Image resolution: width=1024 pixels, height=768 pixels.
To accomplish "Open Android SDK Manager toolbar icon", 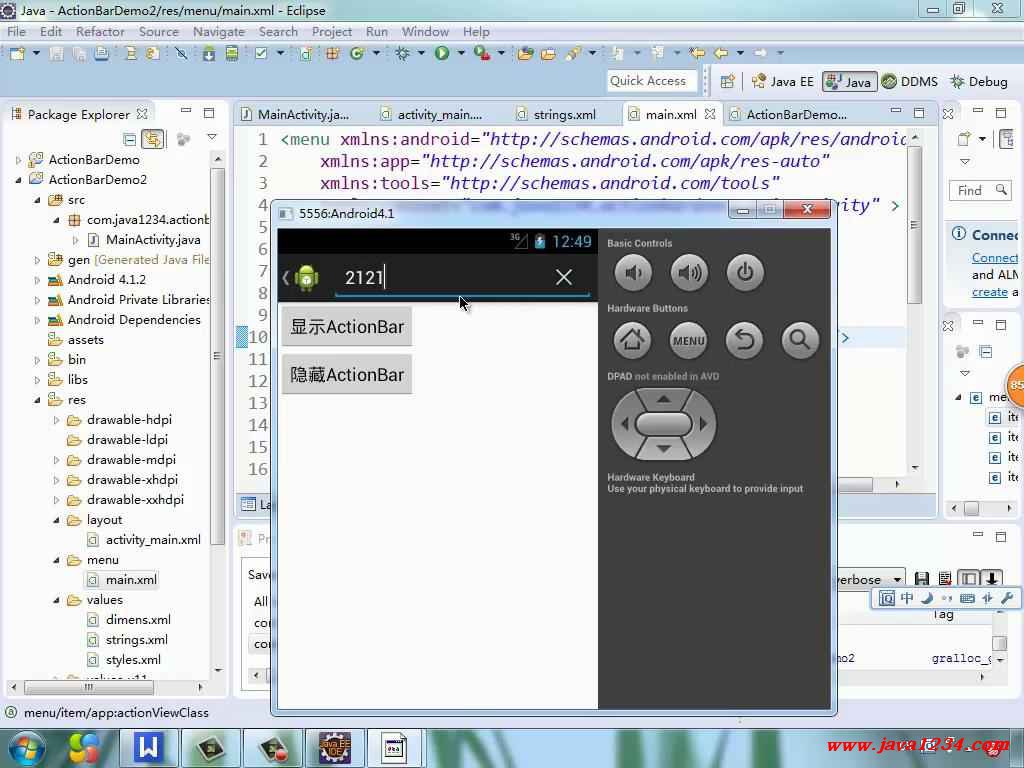I will [208, 54].
